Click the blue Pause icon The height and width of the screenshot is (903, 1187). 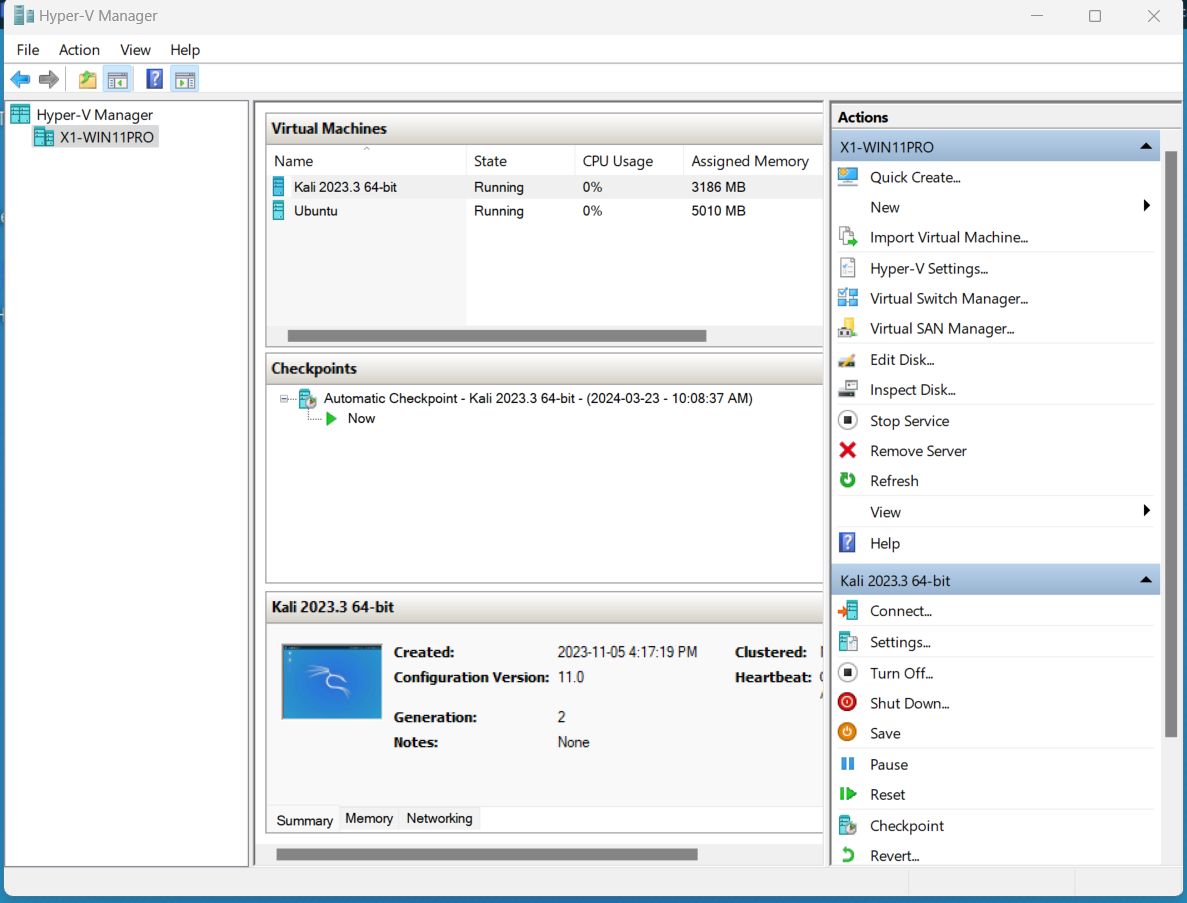(x=848, y=764)
